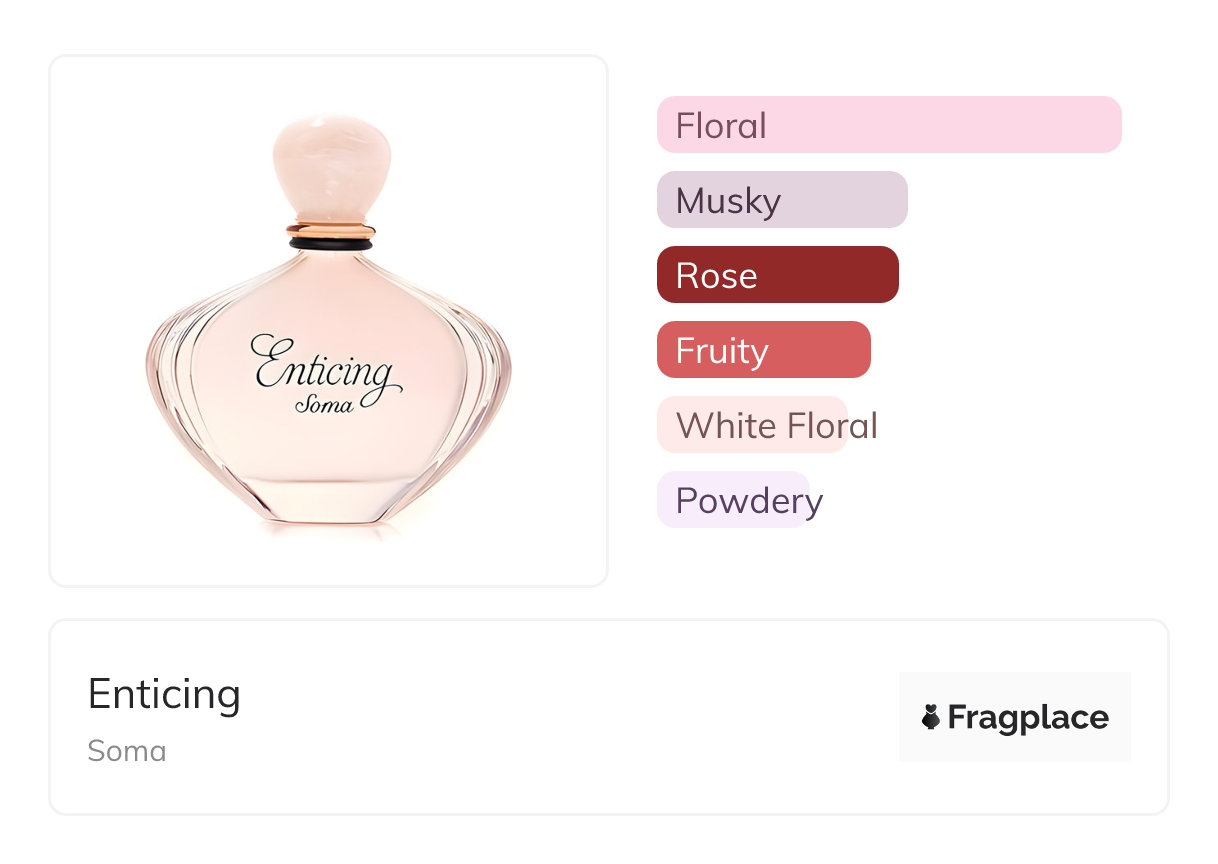Select the Floral accord bar
This screenshot has width=1218, height=864.
(888, 125)
